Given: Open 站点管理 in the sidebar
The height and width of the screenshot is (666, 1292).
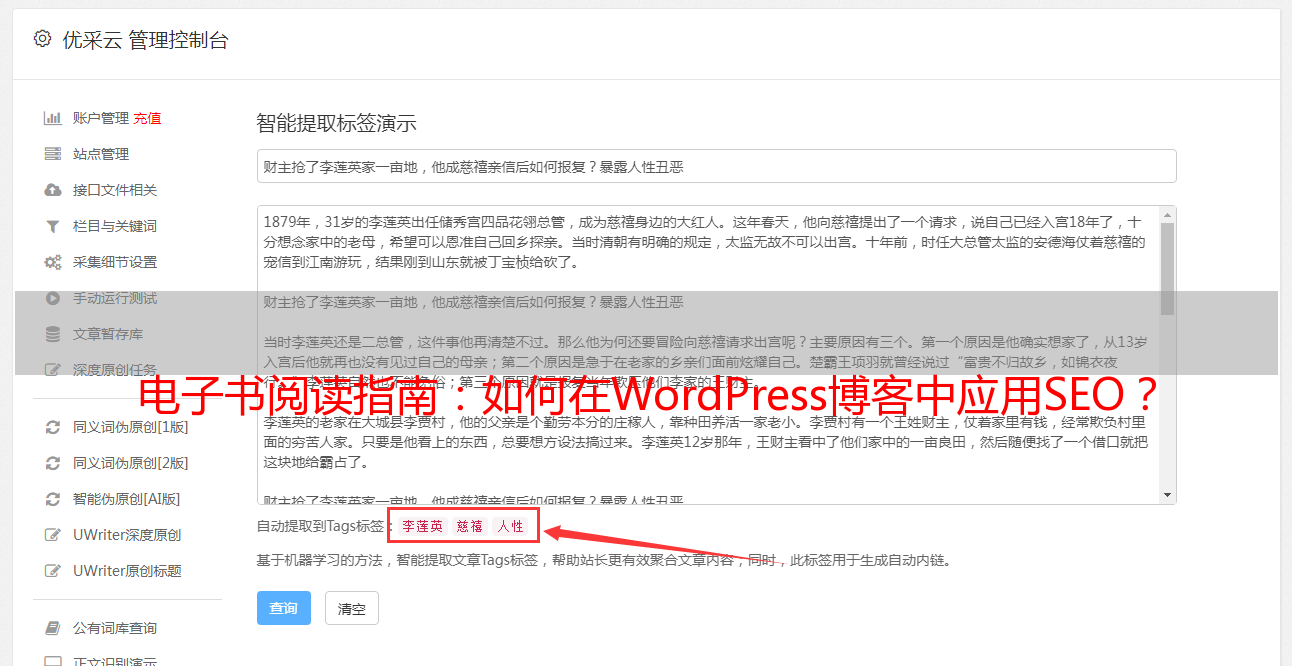Looking at the screenshot, I should pyautogui.click(x=101, y=154).
